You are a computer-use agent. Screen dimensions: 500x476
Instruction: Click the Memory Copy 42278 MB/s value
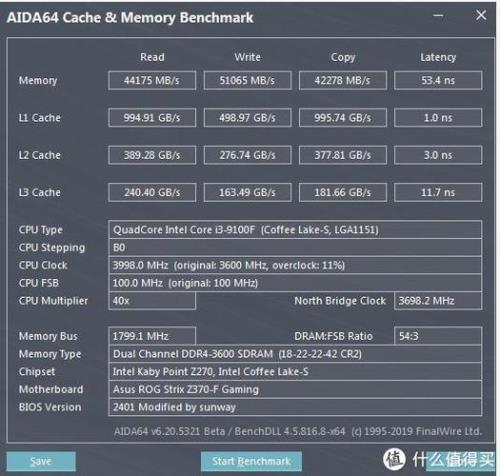[343, 80]
